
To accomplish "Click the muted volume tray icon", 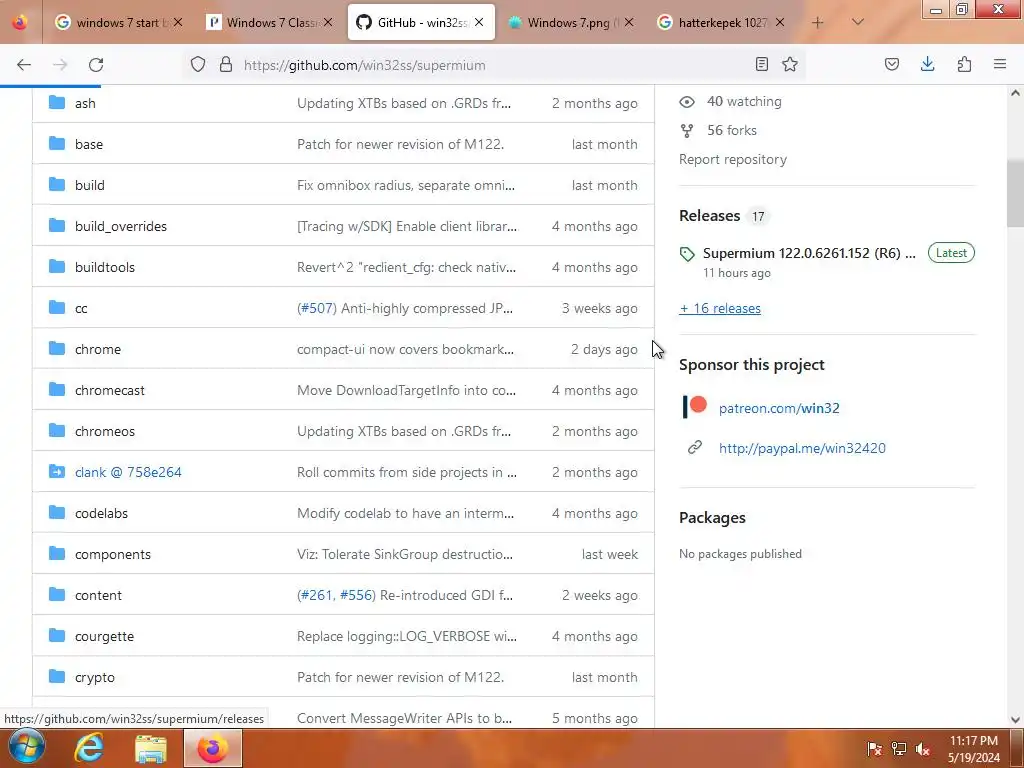I will coord(923,749).
